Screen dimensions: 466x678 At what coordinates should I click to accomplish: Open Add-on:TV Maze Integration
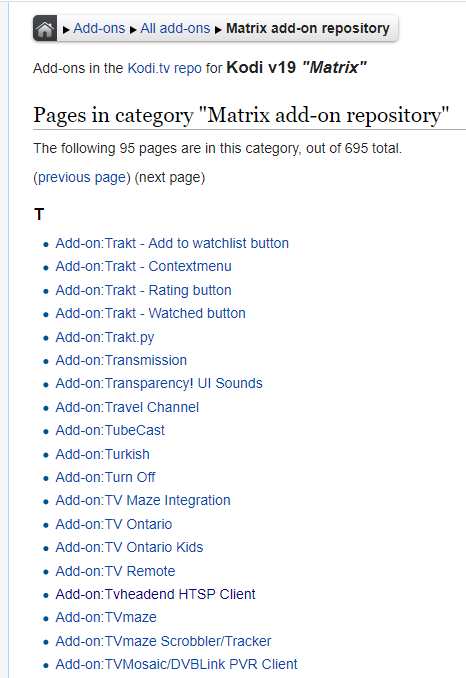point(143,501)
